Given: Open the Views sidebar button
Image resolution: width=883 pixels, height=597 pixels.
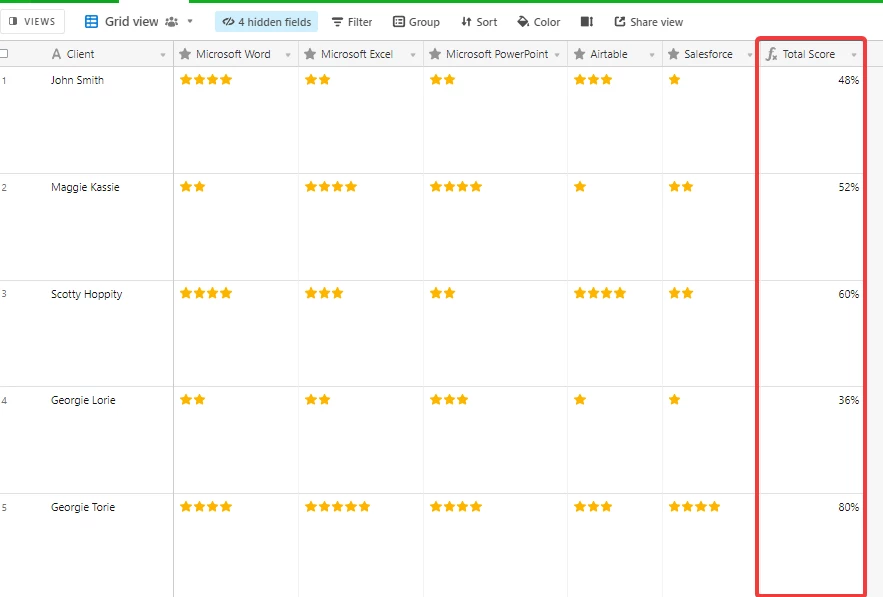Looking at the screenshot, I should pyautogui.click(x=32, y=21).
